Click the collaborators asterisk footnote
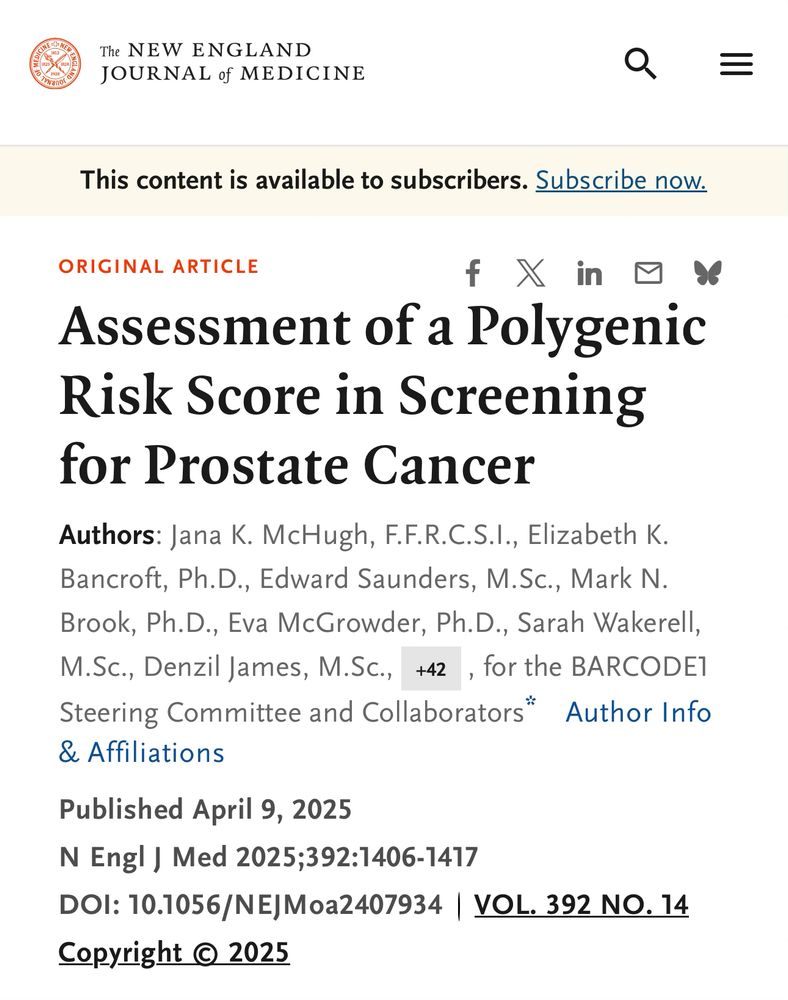This screenshot has width=788, height=1000. pyautogui.click(x=530, y=702)
